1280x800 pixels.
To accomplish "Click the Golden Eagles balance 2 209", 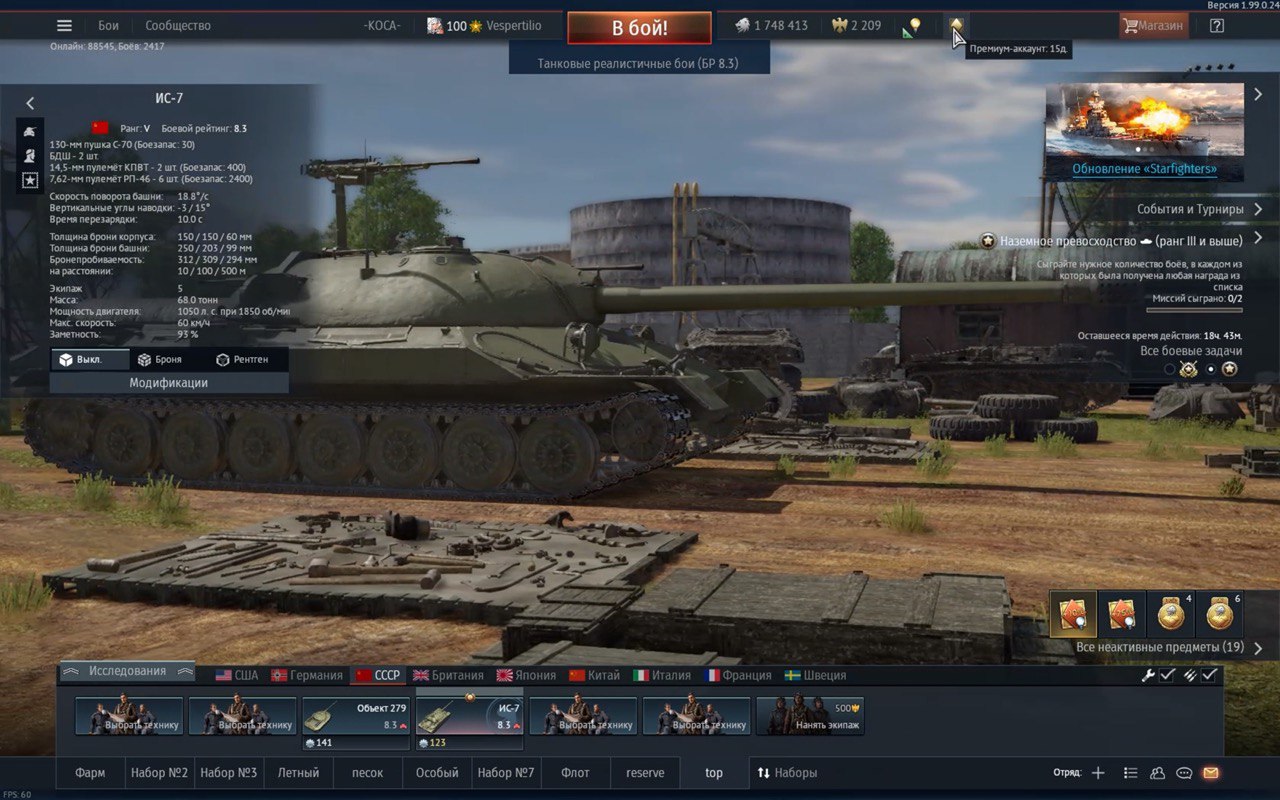I will click(857, 26).
